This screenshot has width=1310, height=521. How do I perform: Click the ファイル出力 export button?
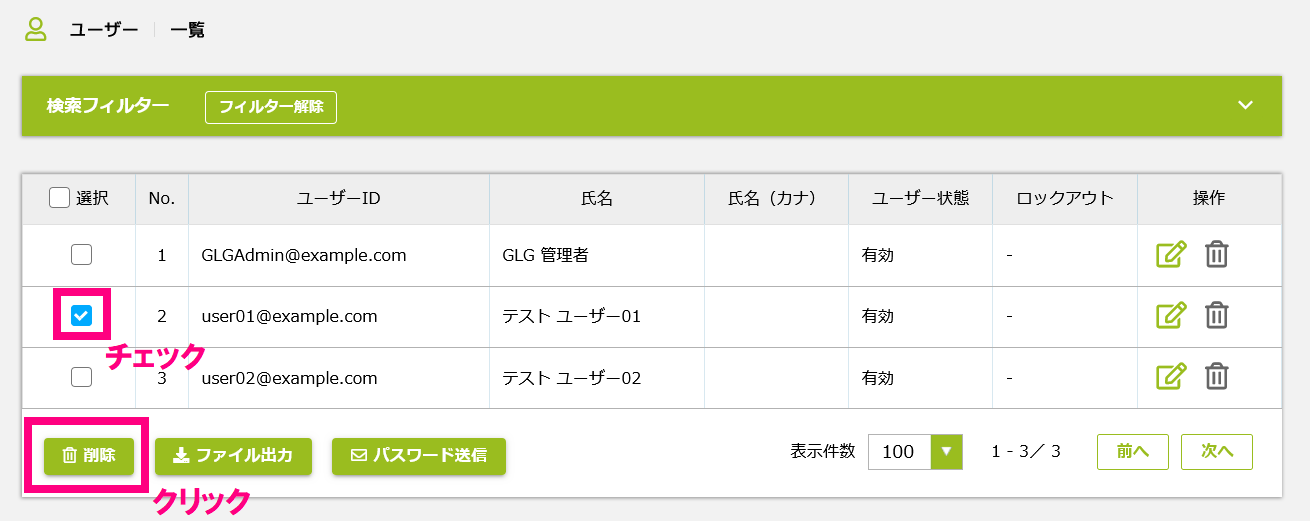click(x=233, y=455)
